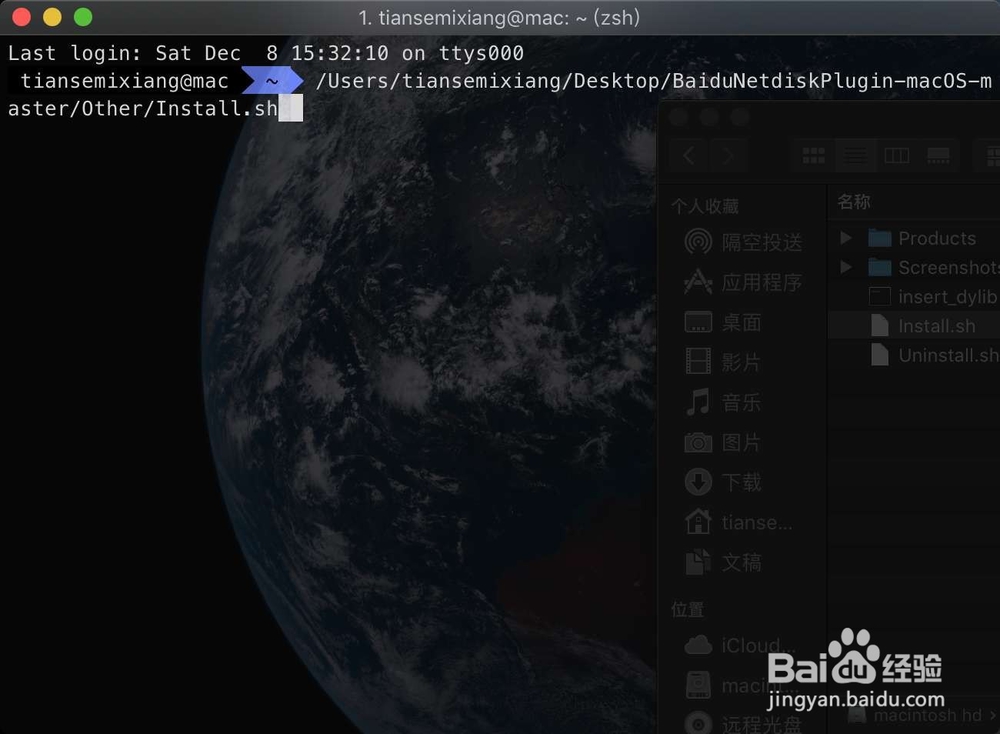Select Remote Disc (远程光盘) in sidebar

coord(743,724)
